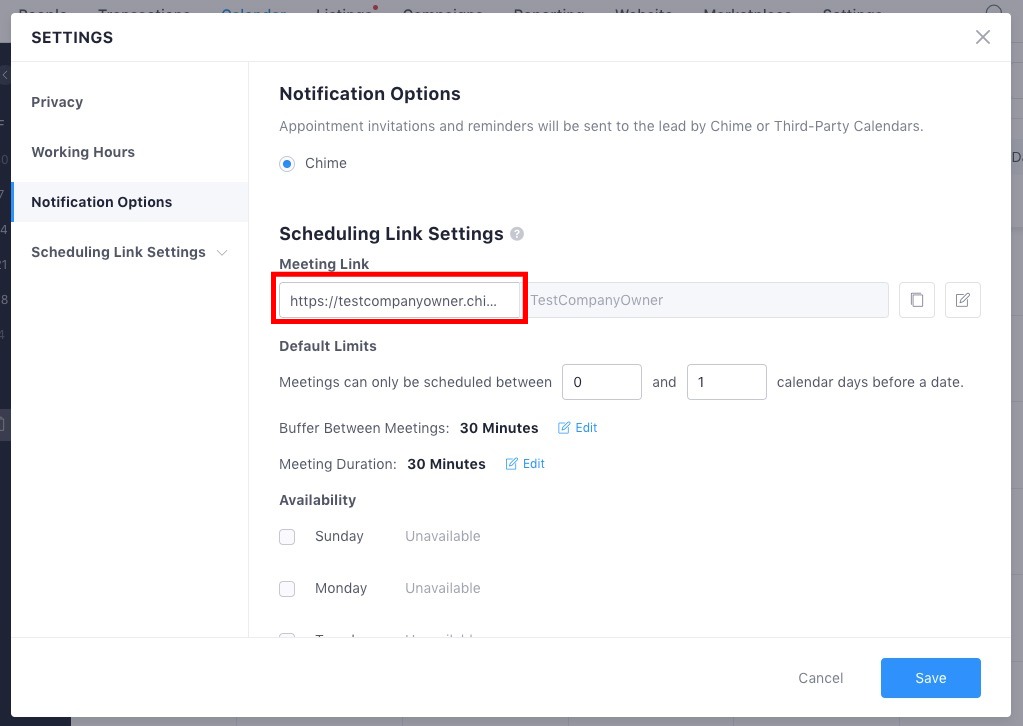Expand Scheduling Link Settings sidebar chevron
The image size is (1023, 726).
pyautogui.click(x=222, y=252)
